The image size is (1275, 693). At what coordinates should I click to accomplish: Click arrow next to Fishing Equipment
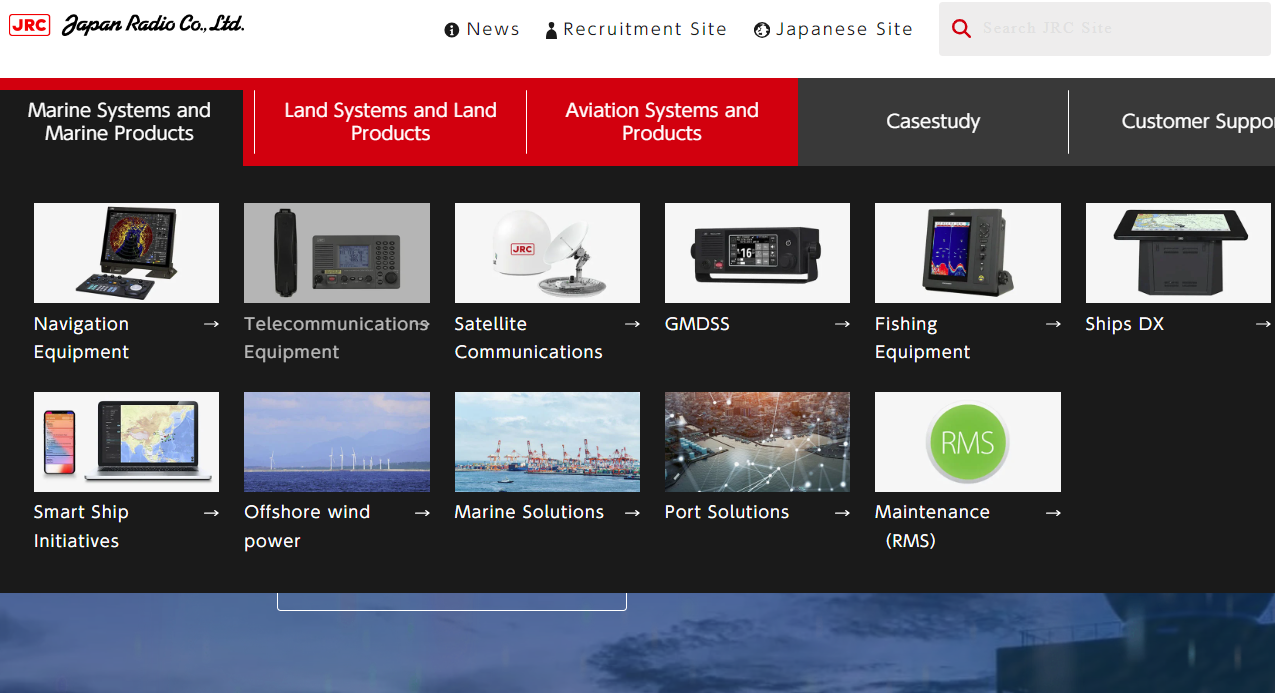pos(1053,324)
